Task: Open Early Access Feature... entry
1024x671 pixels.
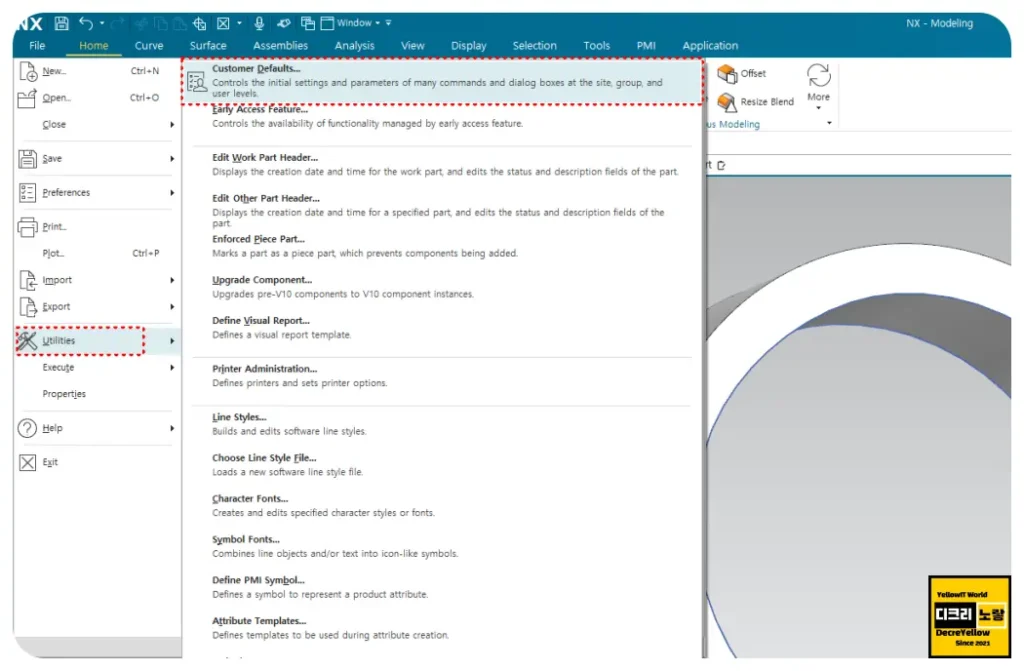Action: [x=260, y=110]
